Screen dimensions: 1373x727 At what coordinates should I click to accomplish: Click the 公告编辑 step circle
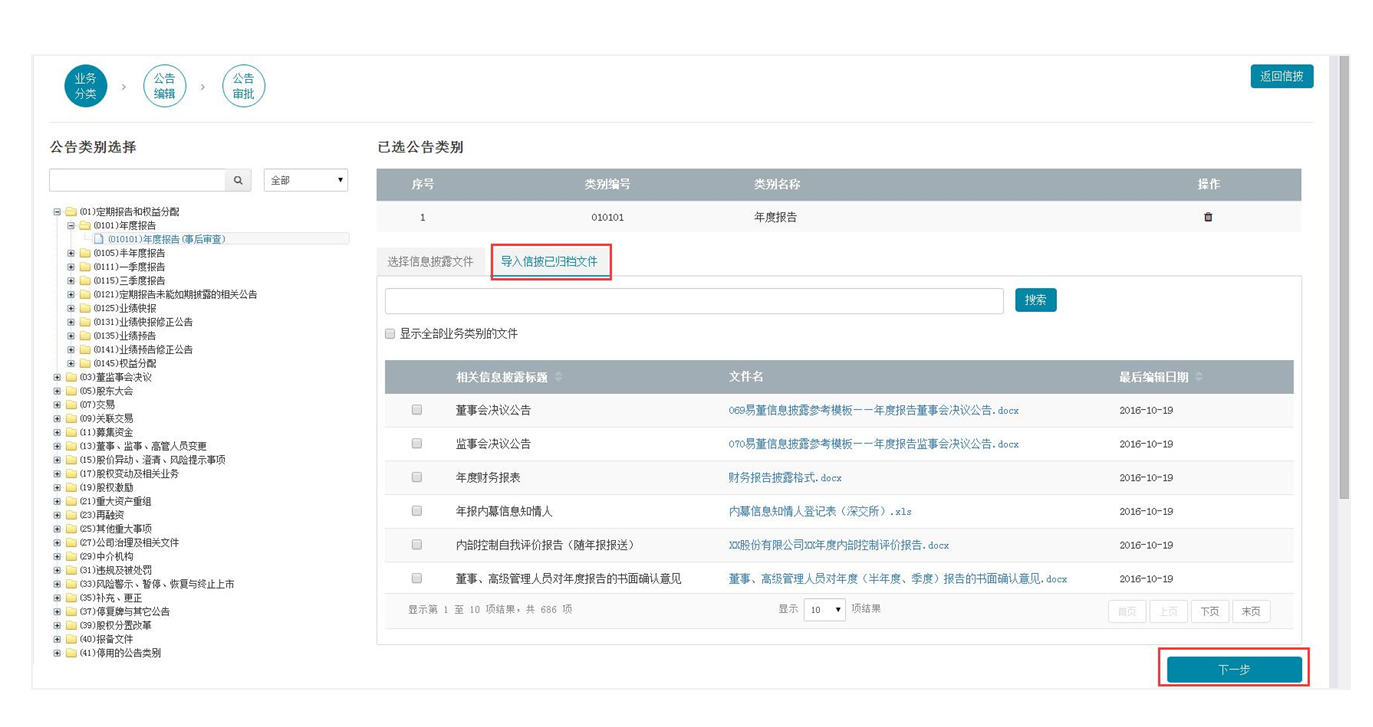tap(165, 86)
